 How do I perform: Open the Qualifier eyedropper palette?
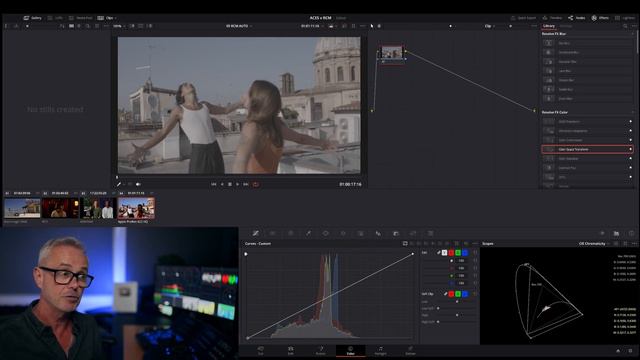point(309,233)
